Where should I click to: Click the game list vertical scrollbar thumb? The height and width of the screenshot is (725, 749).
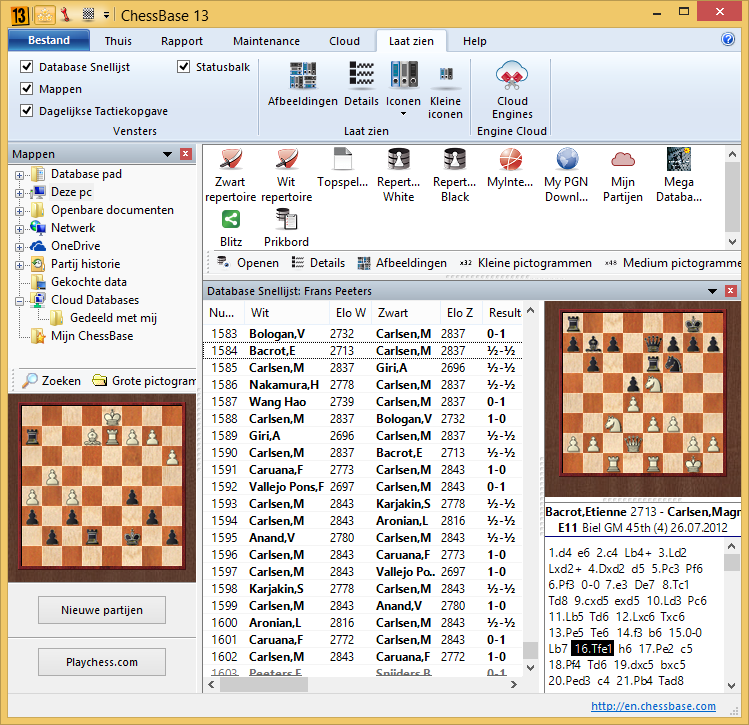click(x=530, y=650)
